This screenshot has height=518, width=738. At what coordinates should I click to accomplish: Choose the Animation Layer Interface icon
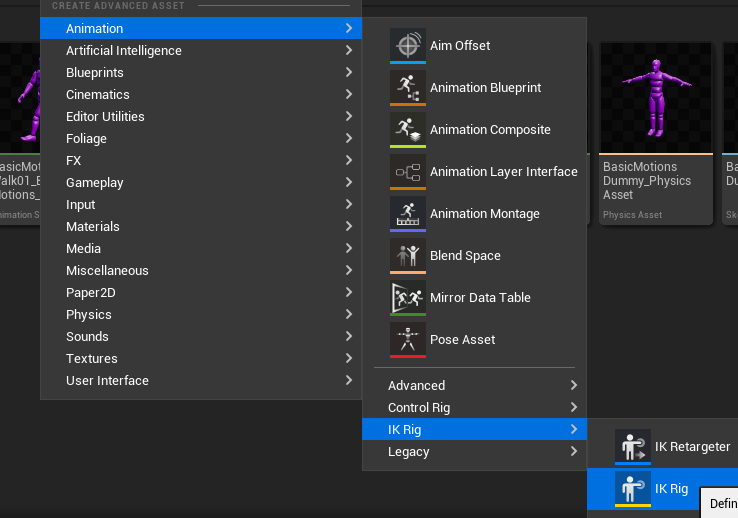(407, 172)
